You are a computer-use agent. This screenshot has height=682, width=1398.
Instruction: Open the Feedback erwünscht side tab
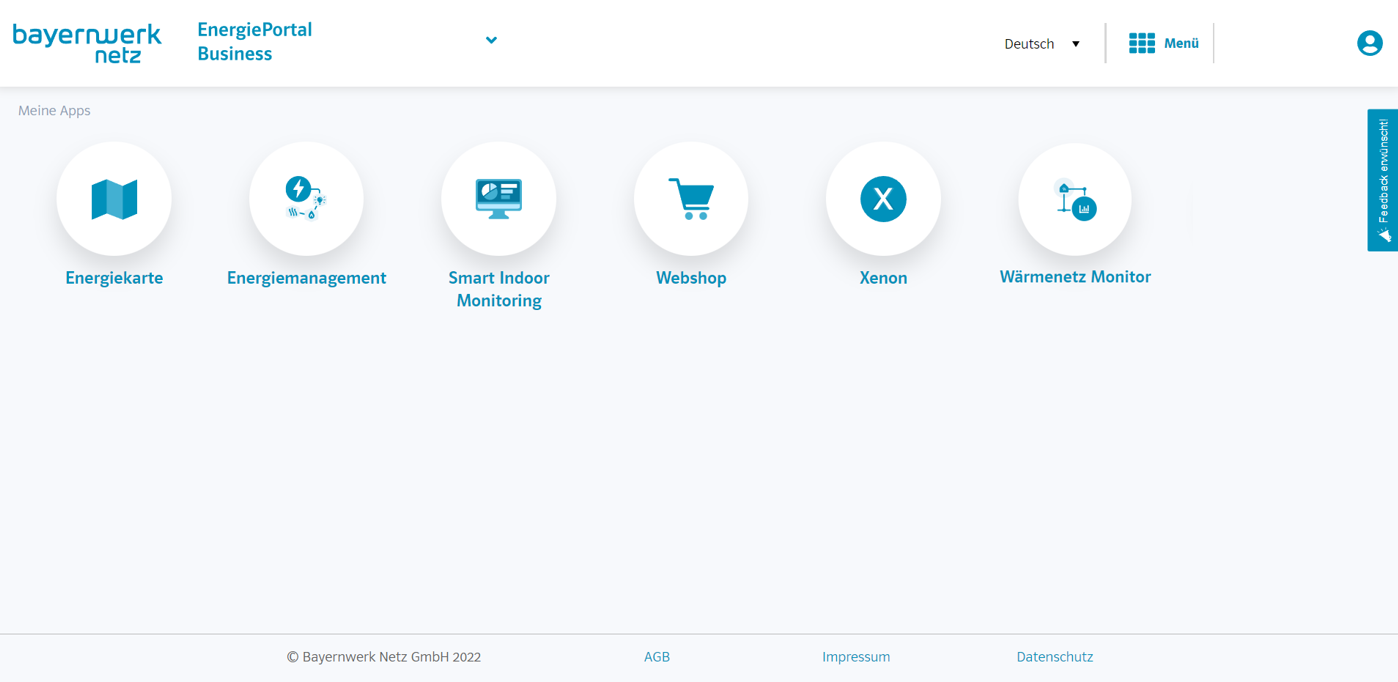pyautogui.click(x=1383, y=180)
